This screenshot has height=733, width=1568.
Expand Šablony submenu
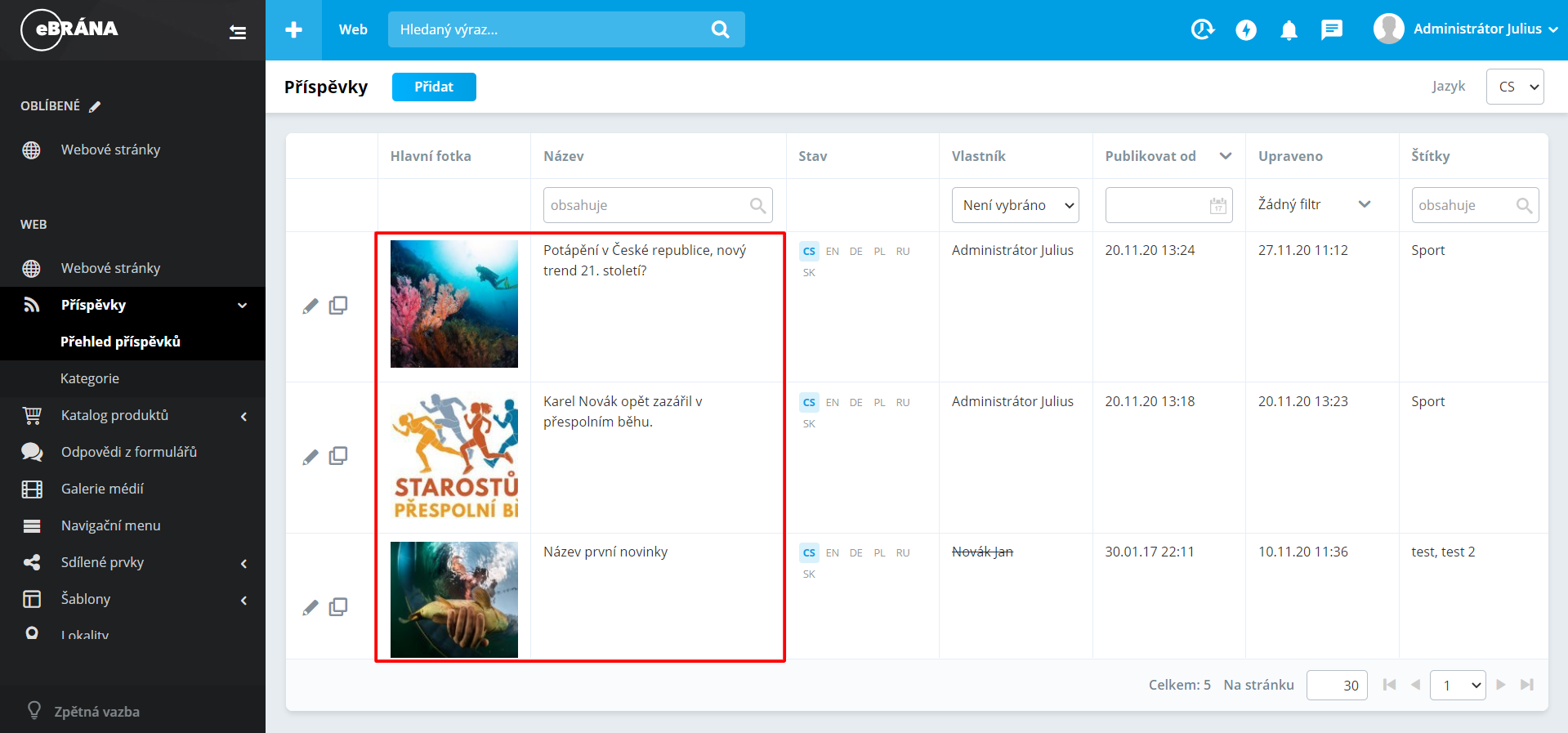click(x=243, y=601)
